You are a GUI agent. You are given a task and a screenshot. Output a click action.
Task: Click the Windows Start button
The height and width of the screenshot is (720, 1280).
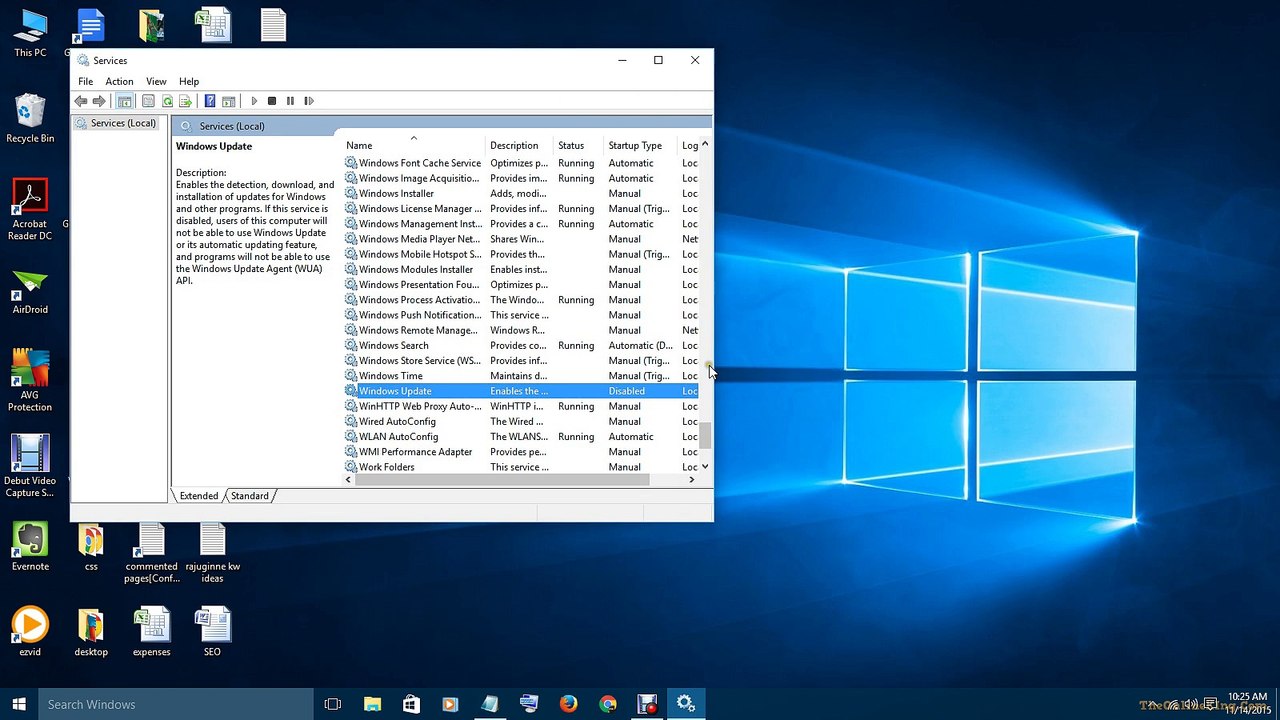pyautogui.click(x=19, y=704)
